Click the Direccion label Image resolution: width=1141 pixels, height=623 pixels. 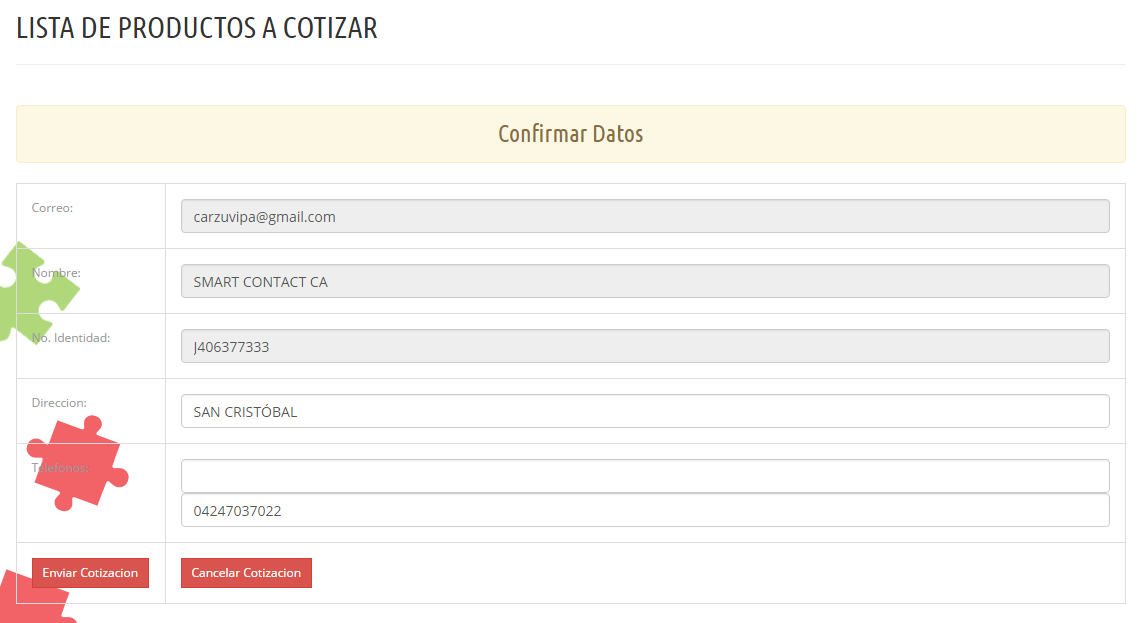point(59,403)
